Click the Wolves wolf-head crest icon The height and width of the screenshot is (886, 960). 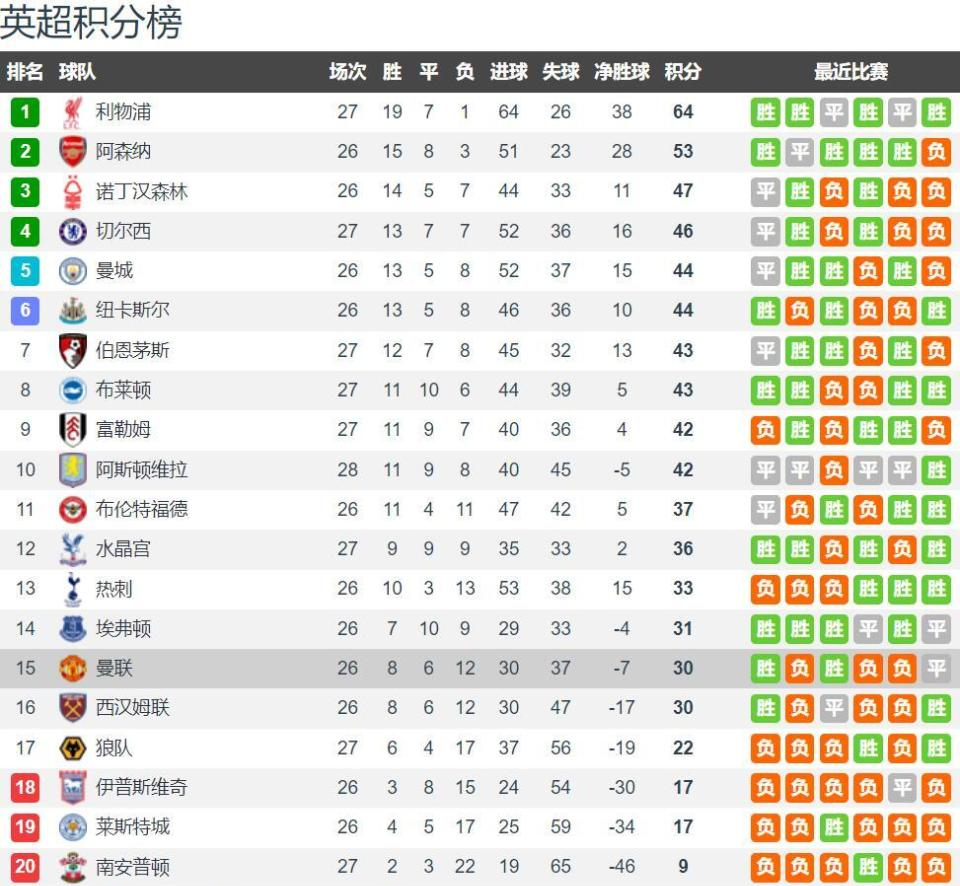[73, 748]
